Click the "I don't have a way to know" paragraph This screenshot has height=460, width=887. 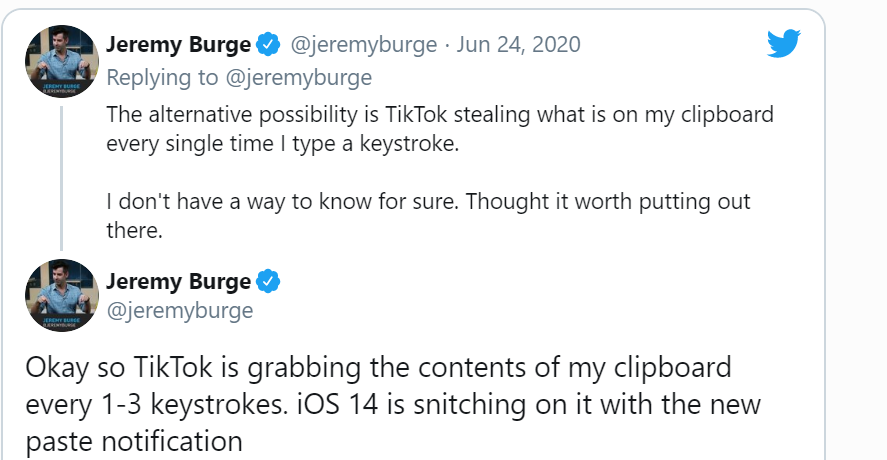(x=428, y=216)
